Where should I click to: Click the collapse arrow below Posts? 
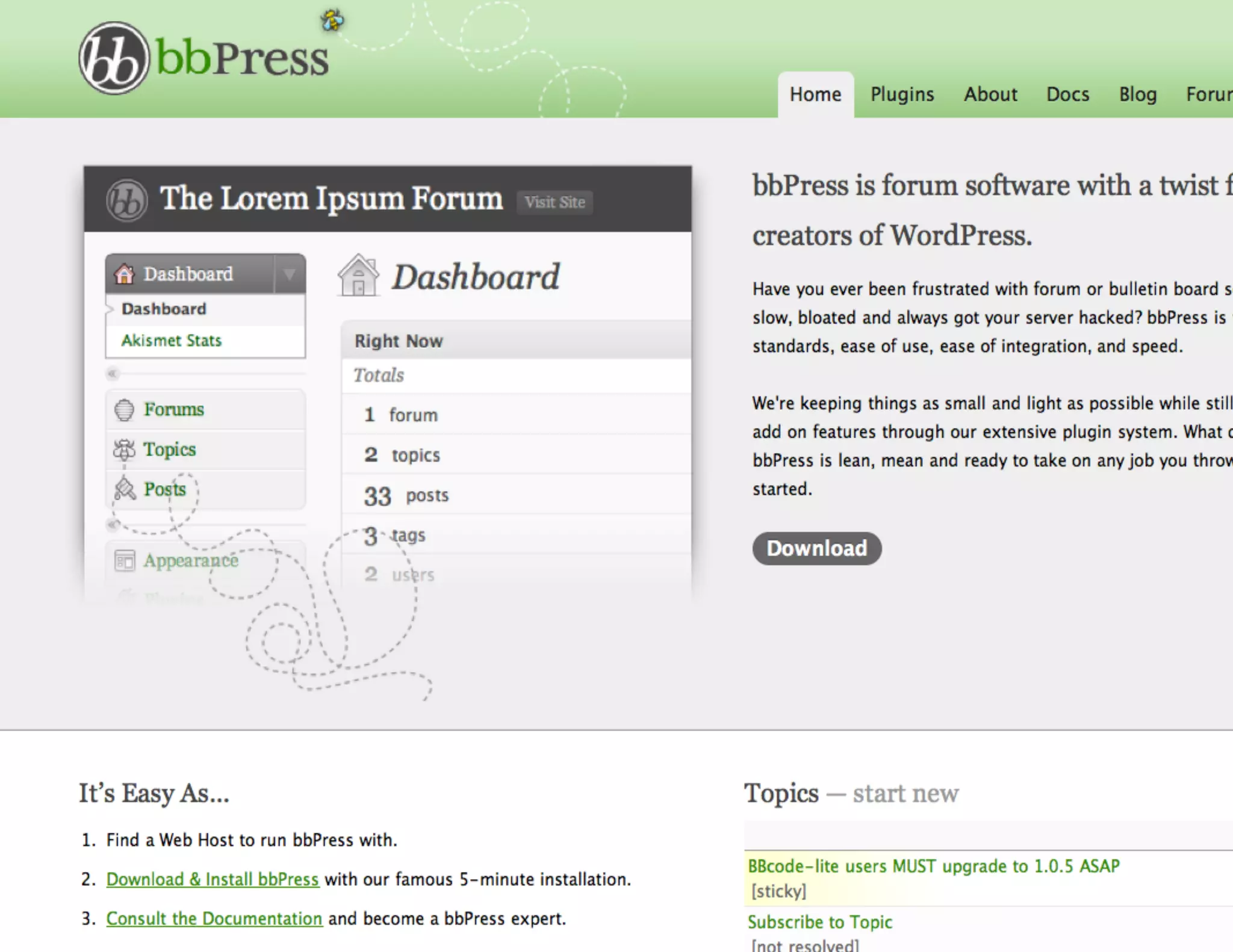click(112, 525)
